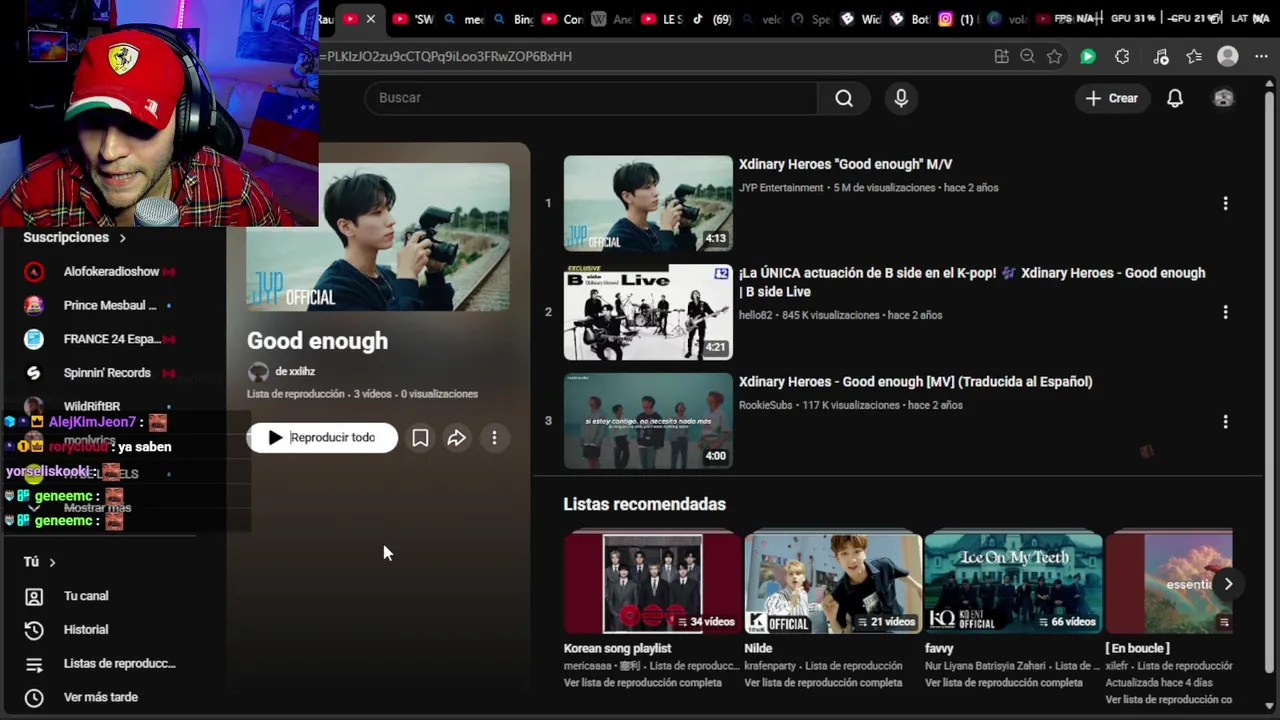Expand the Tú section chevron
Viewport: 1280px width, 720px height.
click(x=52, y=562)
